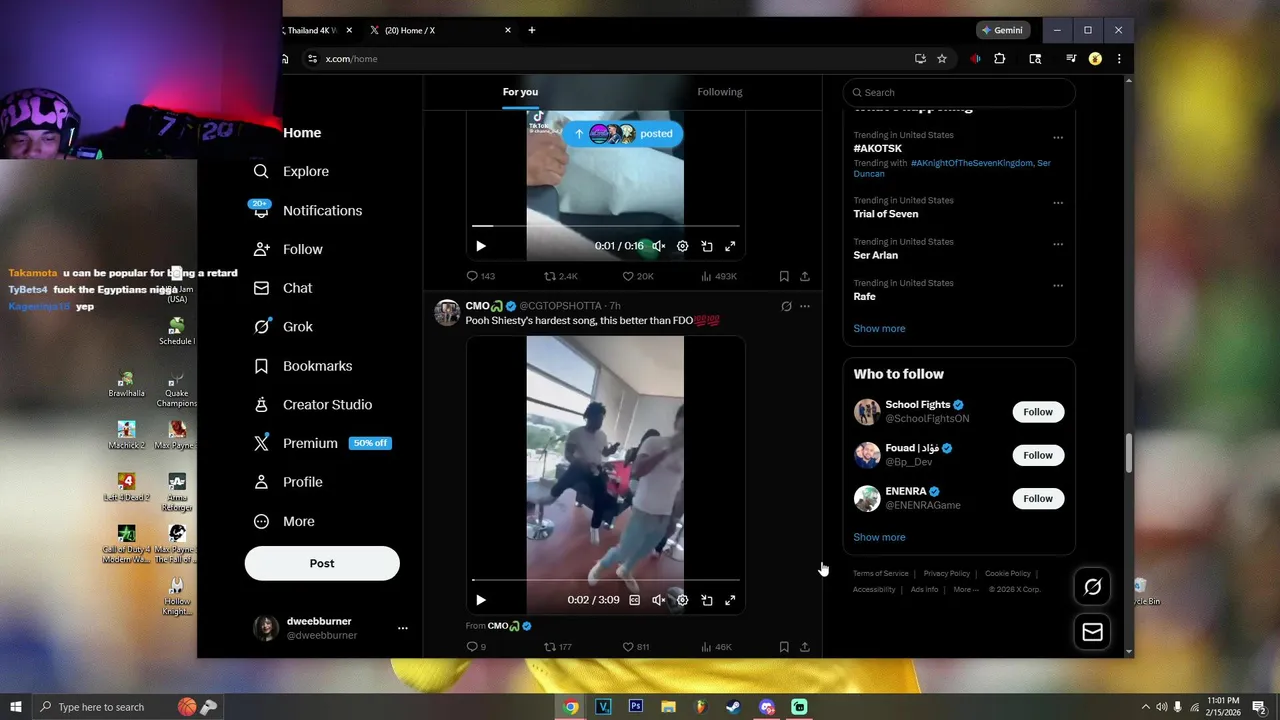Bookmark this page with the star icon
Image resolution: width=1280 pixels, height=720 pixels.
[942, 59]
